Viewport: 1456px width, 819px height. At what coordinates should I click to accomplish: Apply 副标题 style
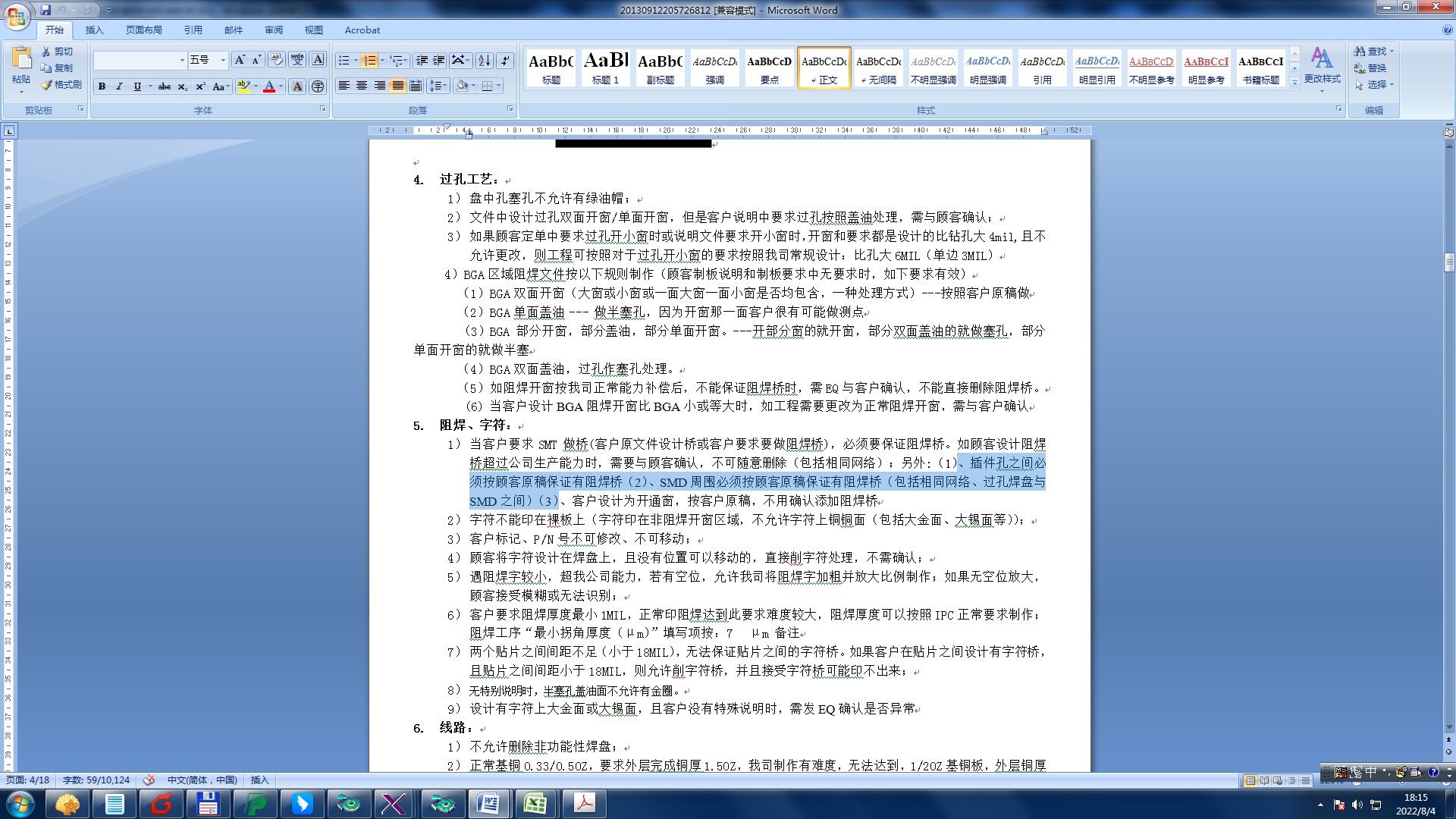(661, 67)
